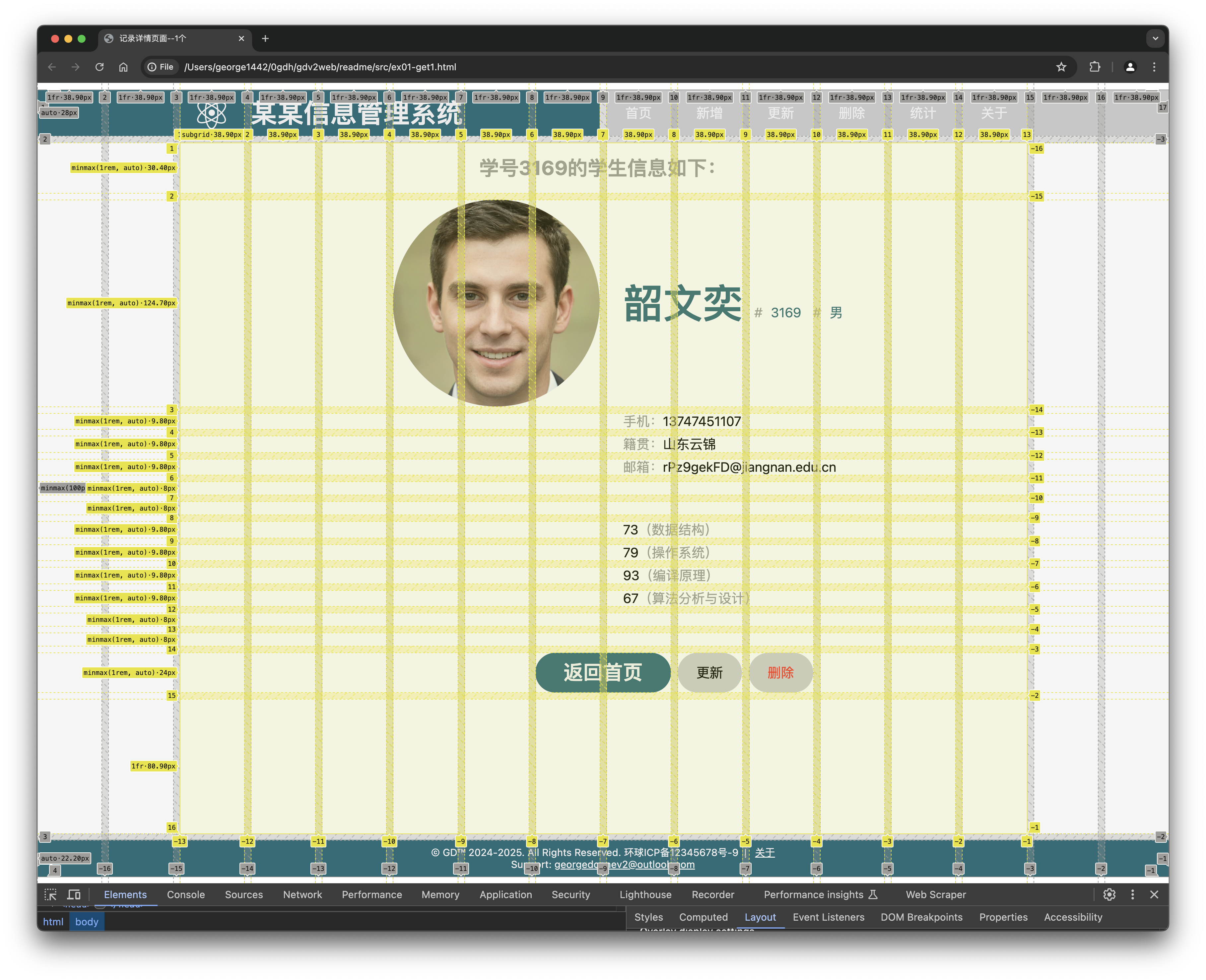Click the 更新 pill button
1206x980 pixels.
click(x=709, y=672)
